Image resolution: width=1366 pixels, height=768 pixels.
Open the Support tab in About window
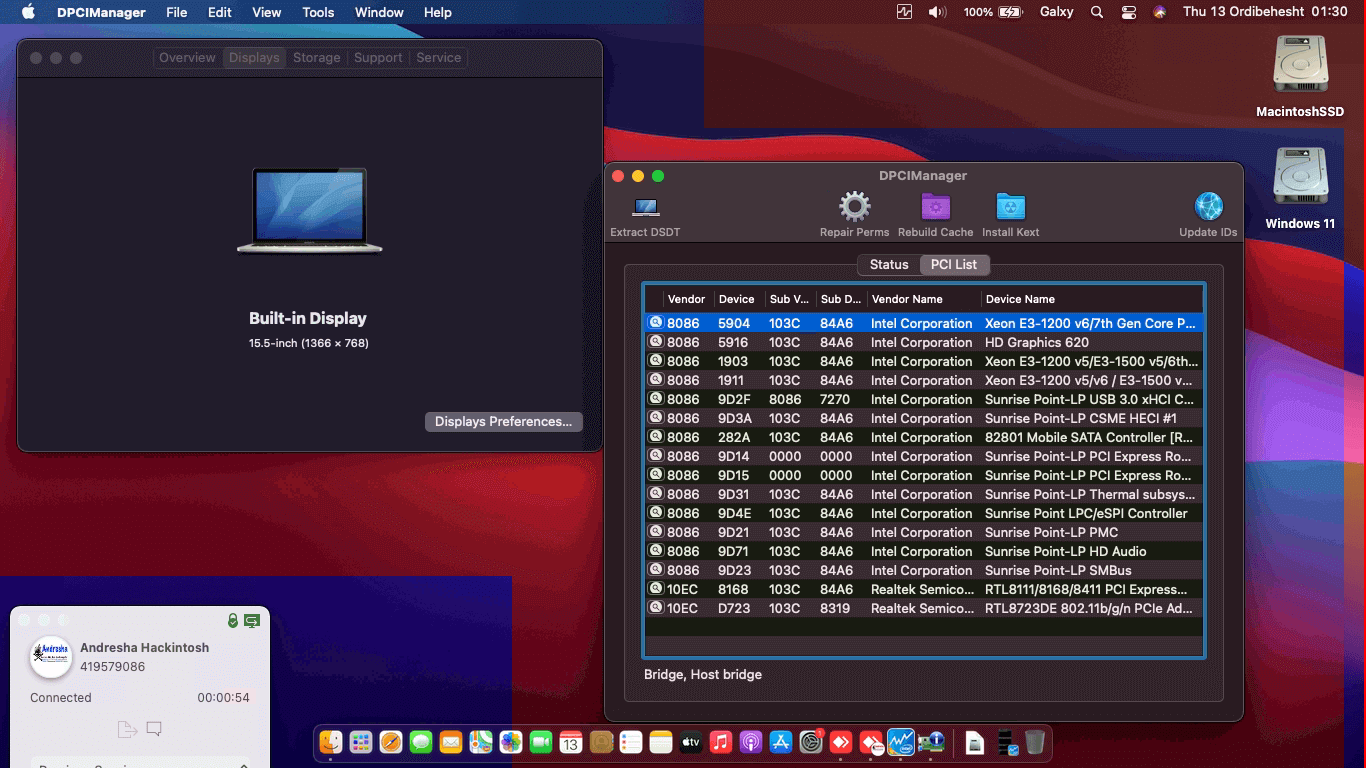(378, 58)
